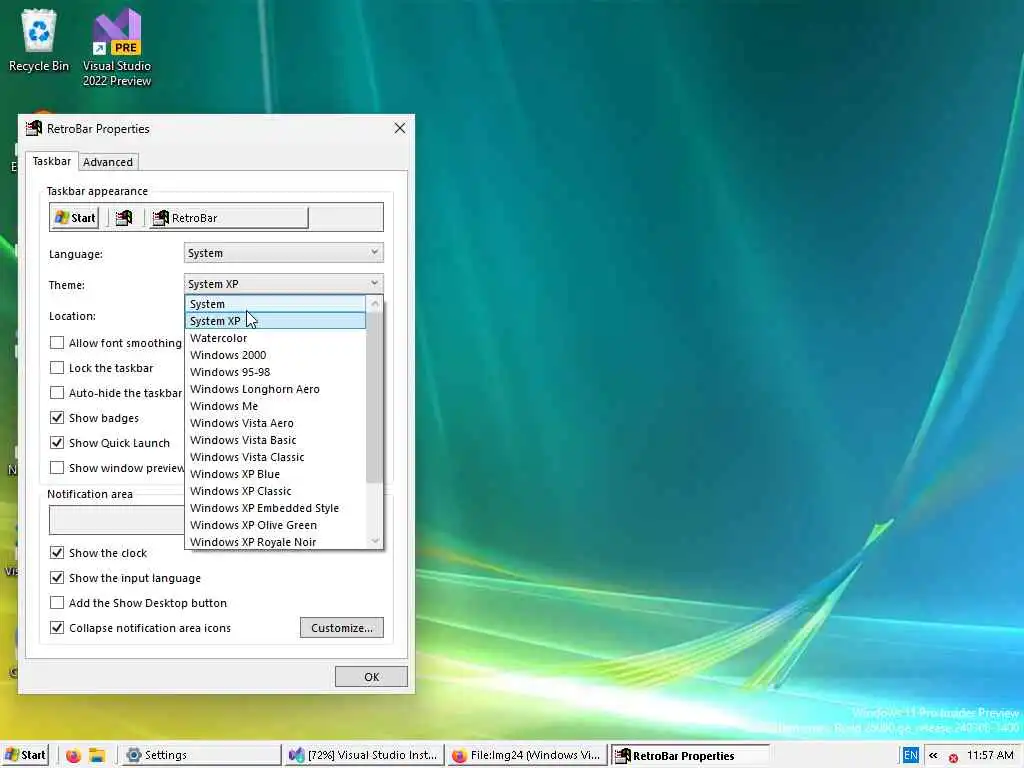Click the RetroBar icon in dialog title bar

34,128
